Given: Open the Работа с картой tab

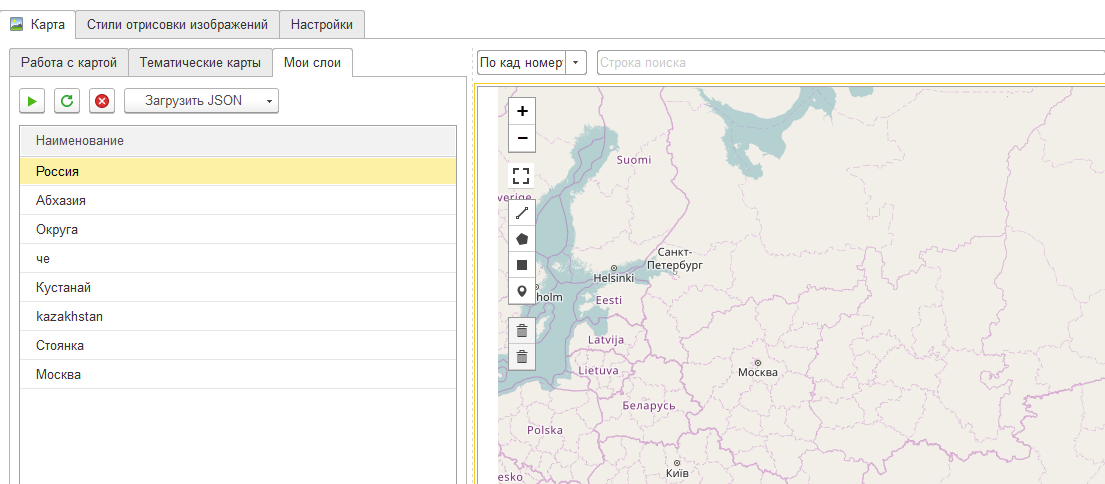Looking at the screenshot, I should [x=69, y=63].
